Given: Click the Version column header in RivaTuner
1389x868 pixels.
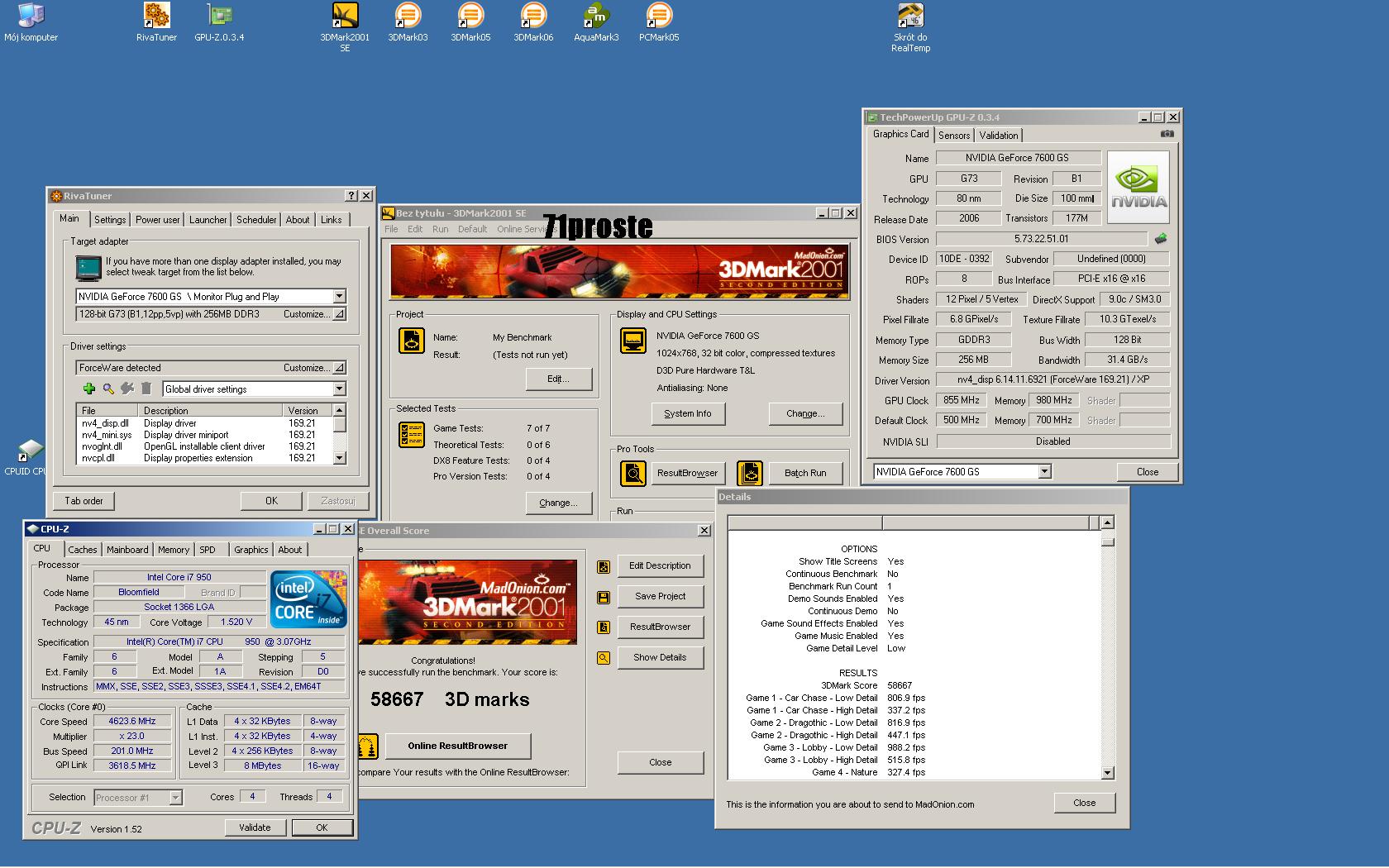Looking at the screenshot, I should point(308,410).
